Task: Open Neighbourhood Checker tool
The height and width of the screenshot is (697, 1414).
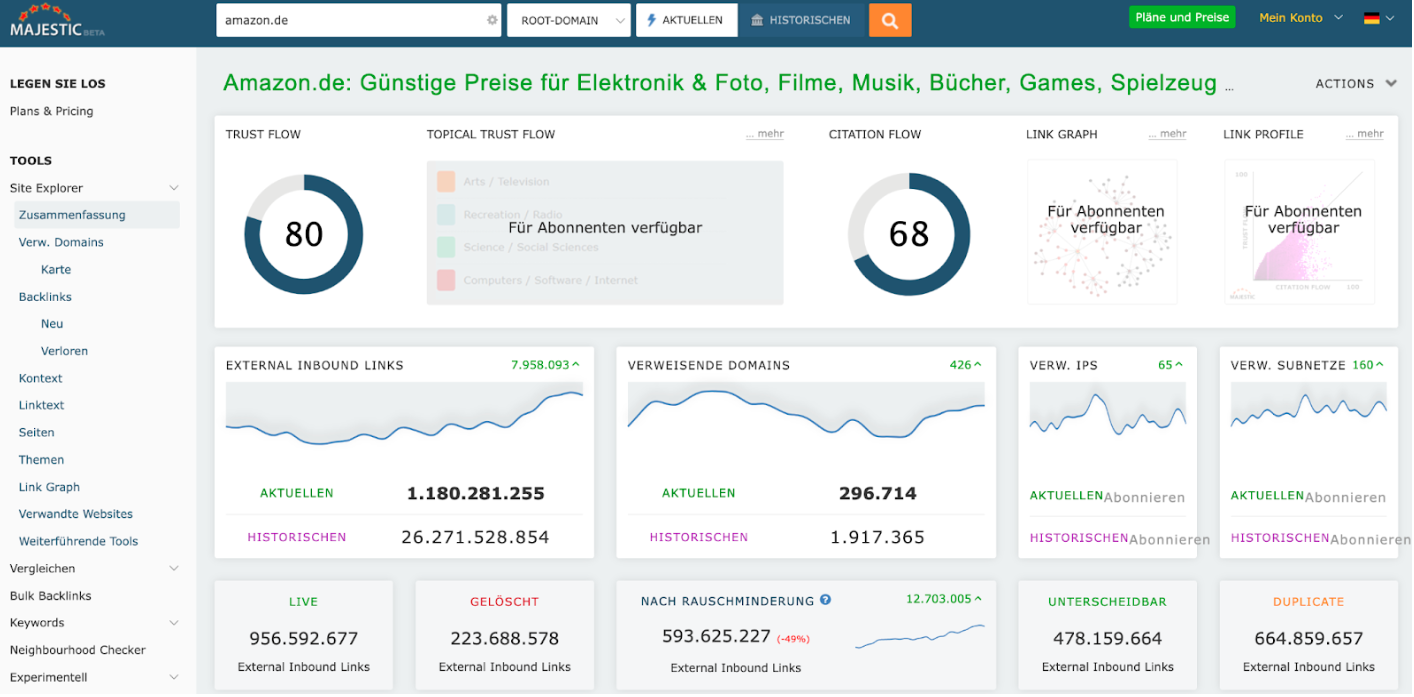Action: click(x=77, y=650)
